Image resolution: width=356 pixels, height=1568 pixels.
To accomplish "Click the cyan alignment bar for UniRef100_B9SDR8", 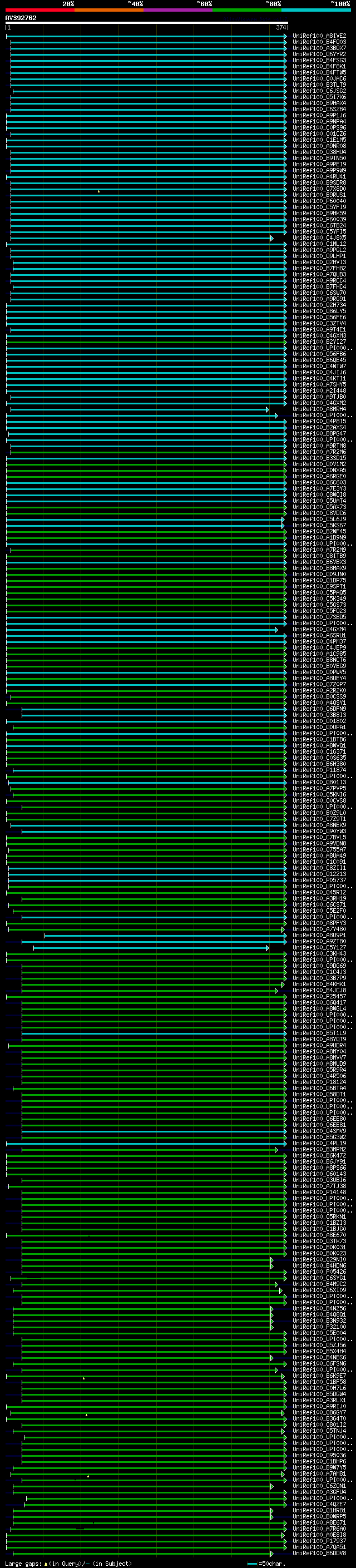I will 148,182.
